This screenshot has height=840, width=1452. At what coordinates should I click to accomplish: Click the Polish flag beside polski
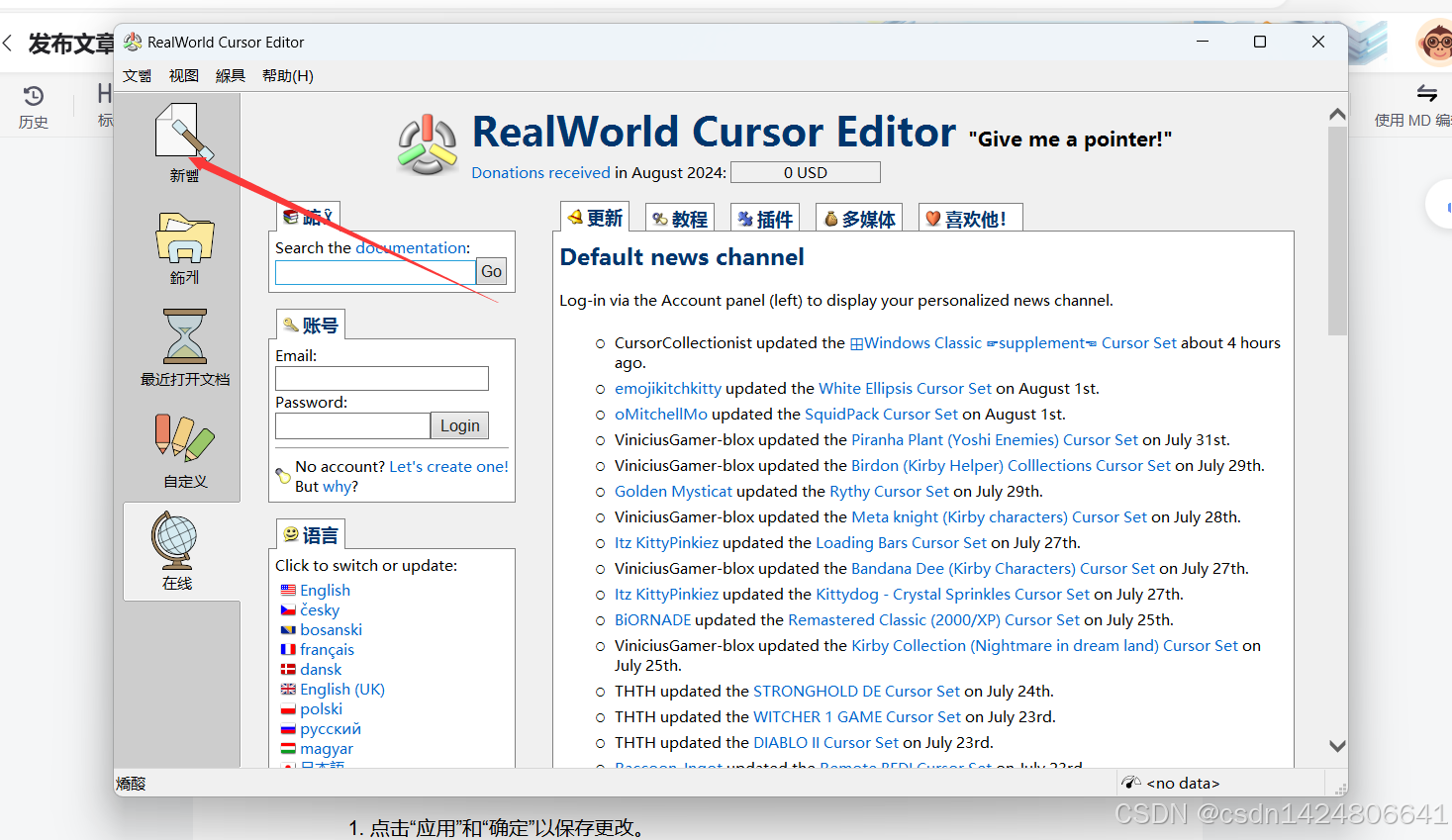tap(288, 709)
